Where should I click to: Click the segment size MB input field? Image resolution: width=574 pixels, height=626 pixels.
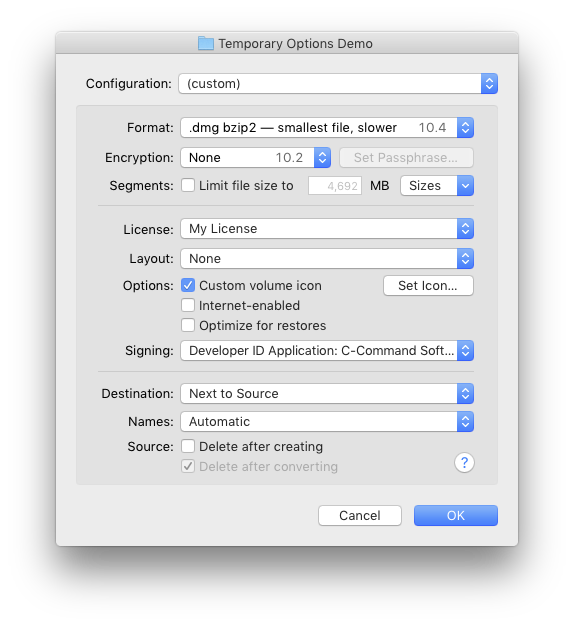point(335,186)
